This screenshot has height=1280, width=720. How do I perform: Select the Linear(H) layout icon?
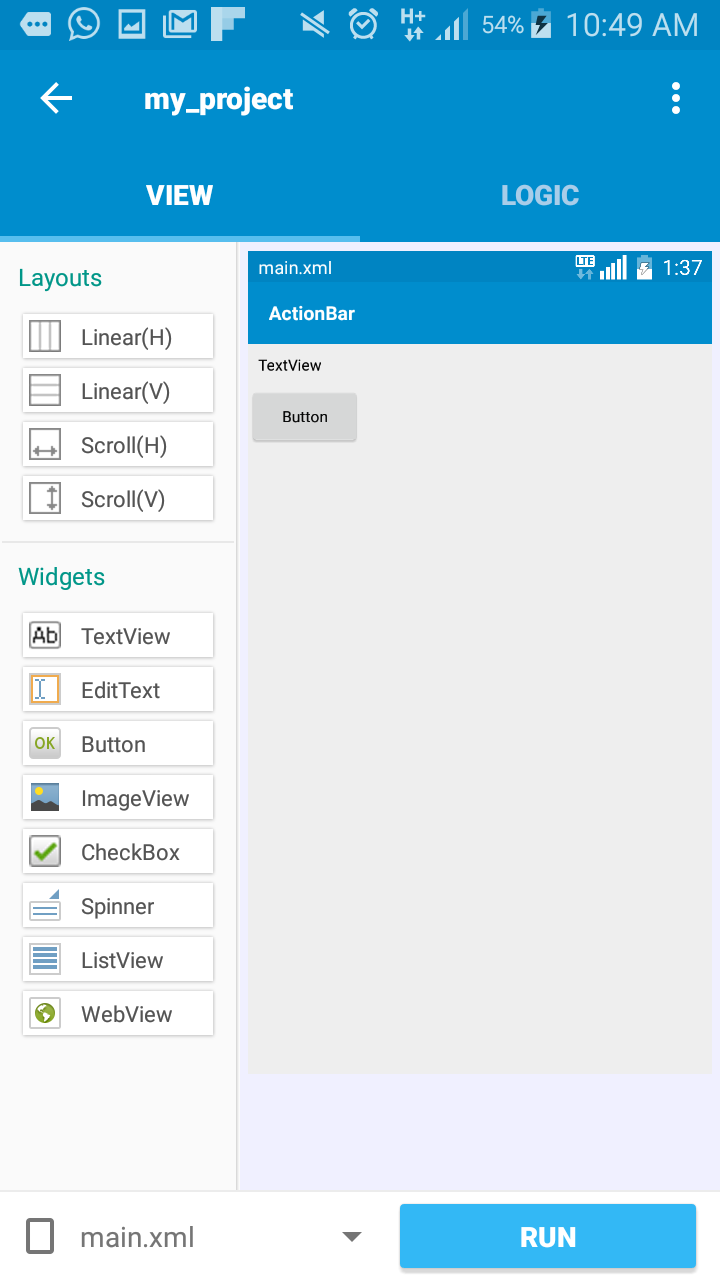[45, 336]
